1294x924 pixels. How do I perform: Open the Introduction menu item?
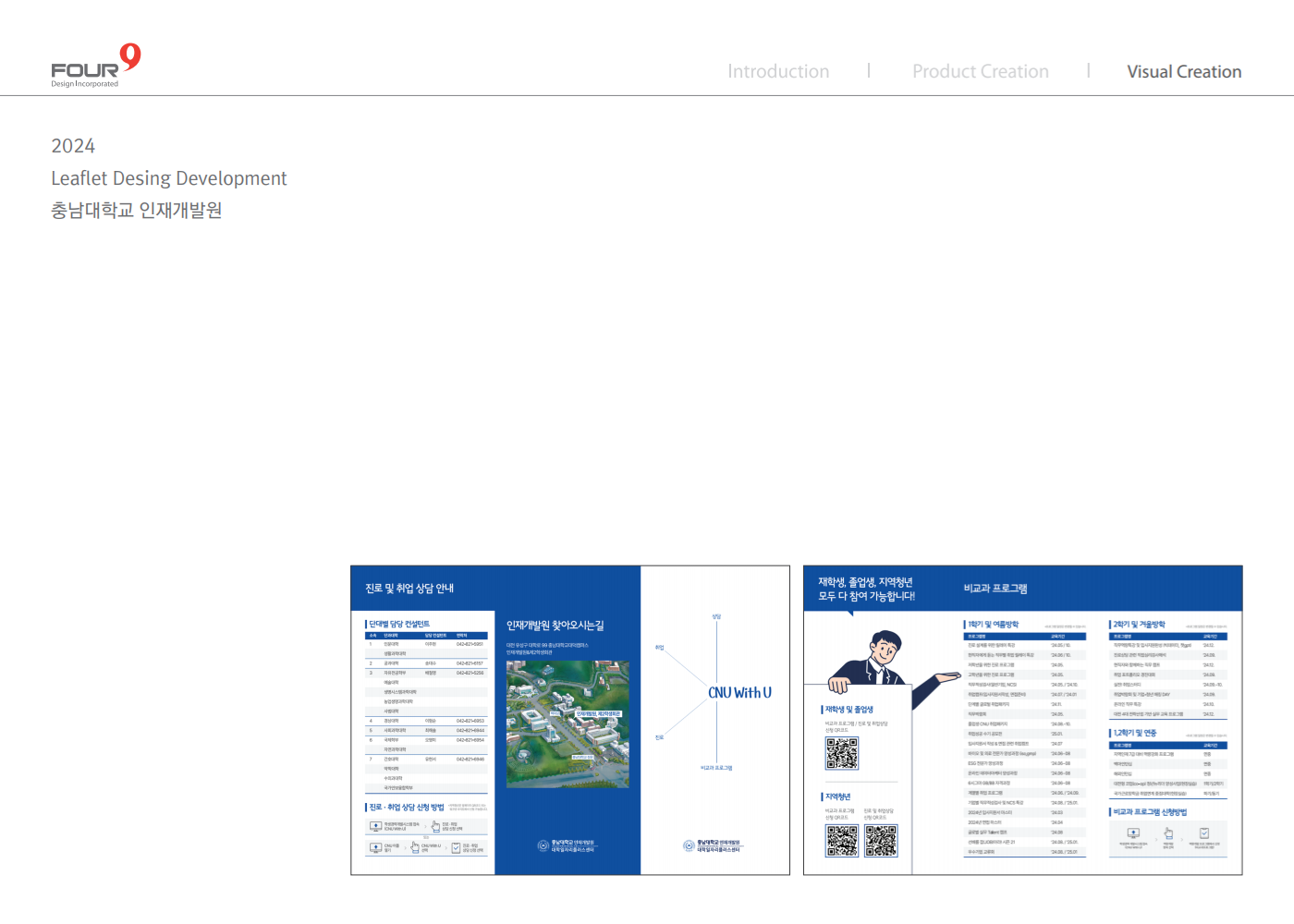[x=778, y=71]
